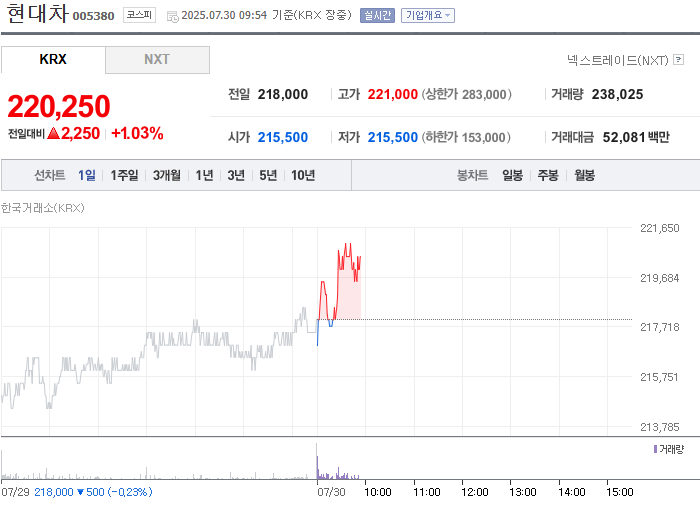Click the 07/29 218,000 ▼500 summary
This screenshot has width=700, height=505.
click(x=77, y=492)
